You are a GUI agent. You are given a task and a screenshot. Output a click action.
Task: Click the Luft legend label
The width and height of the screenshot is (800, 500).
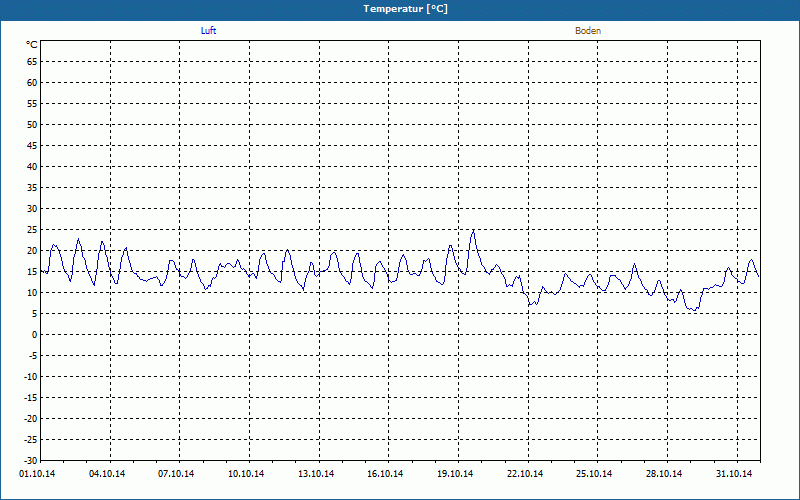click(x=208, y=31)
